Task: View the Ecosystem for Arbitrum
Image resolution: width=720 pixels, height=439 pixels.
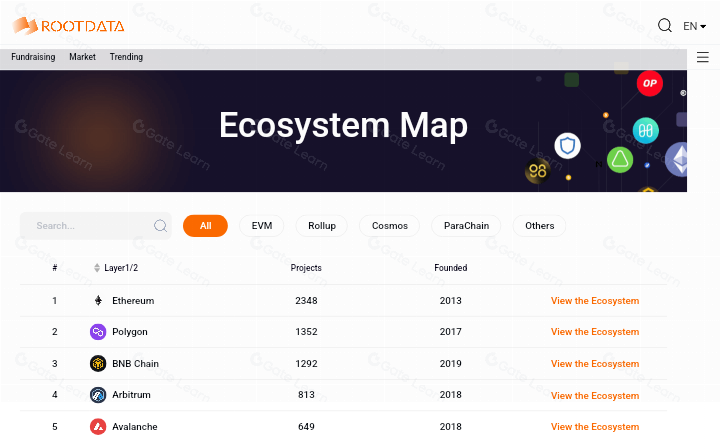Action: (x=595, y=395)
